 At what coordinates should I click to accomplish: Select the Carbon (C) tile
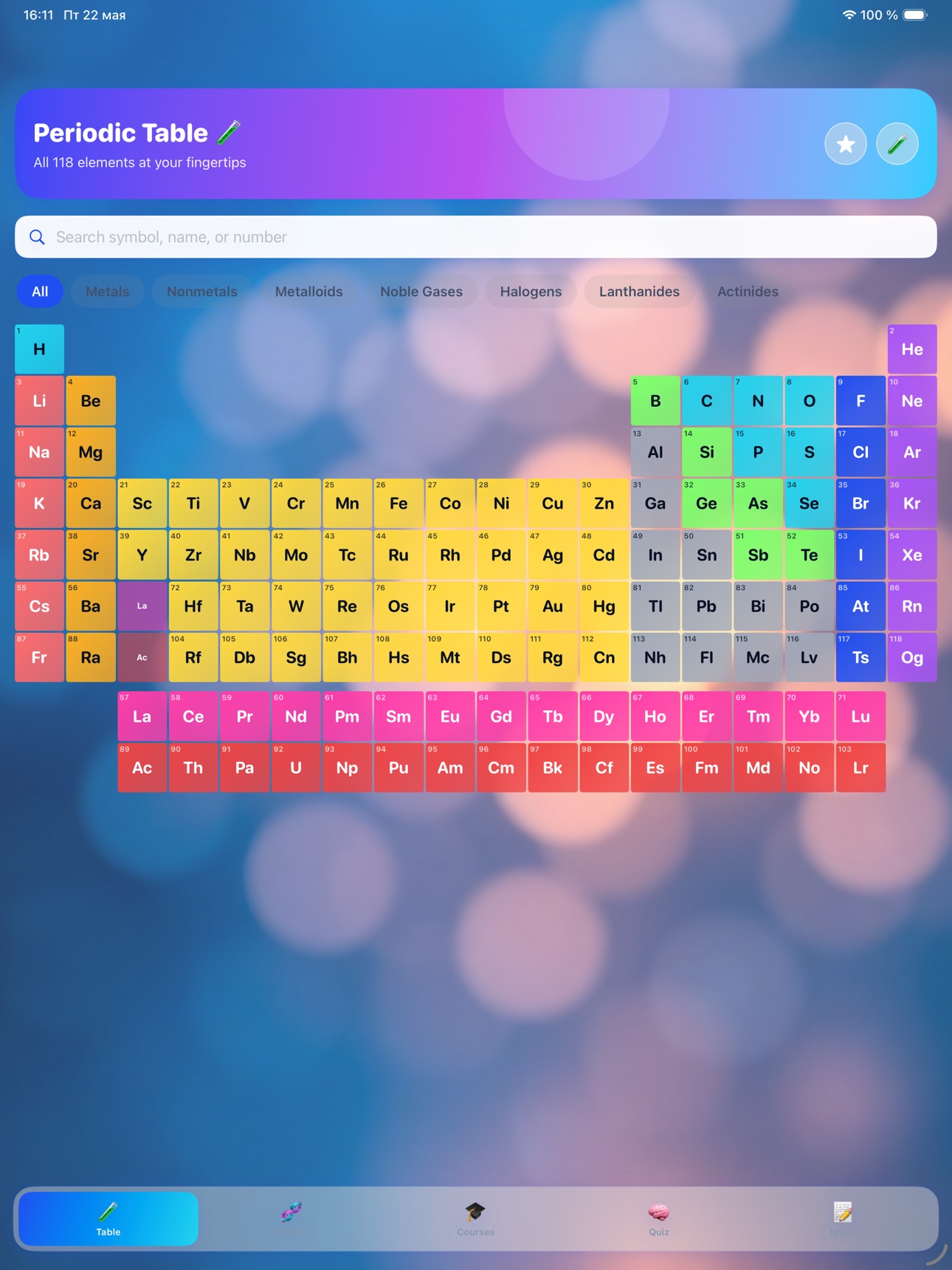pos(707,401)
